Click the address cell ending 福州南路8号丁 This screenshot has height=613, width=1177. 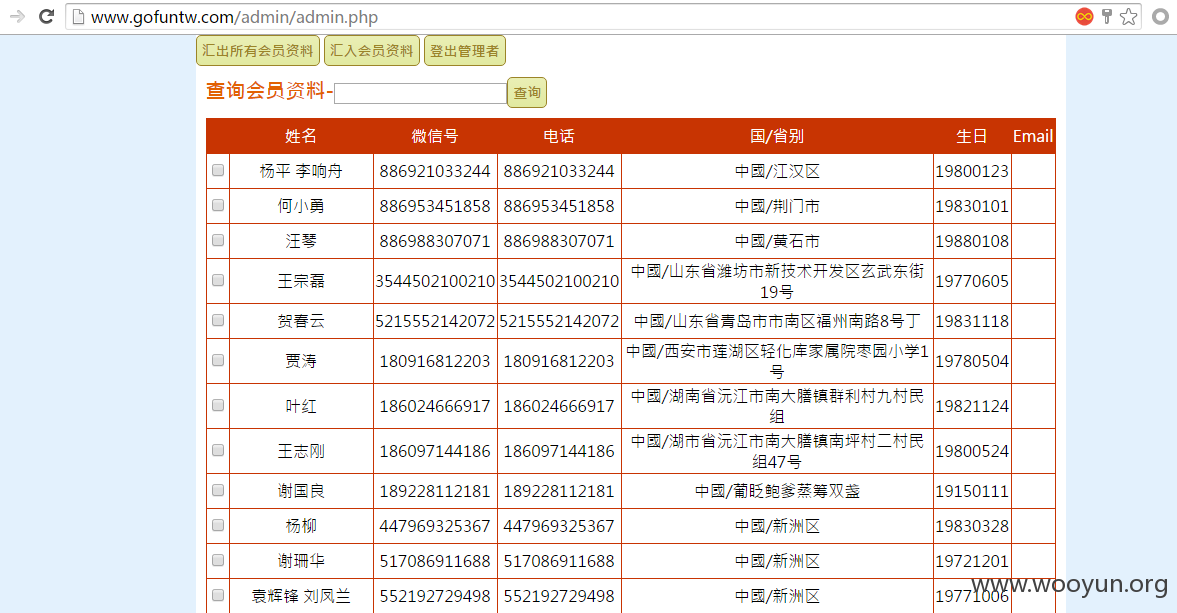pos(777,321)
